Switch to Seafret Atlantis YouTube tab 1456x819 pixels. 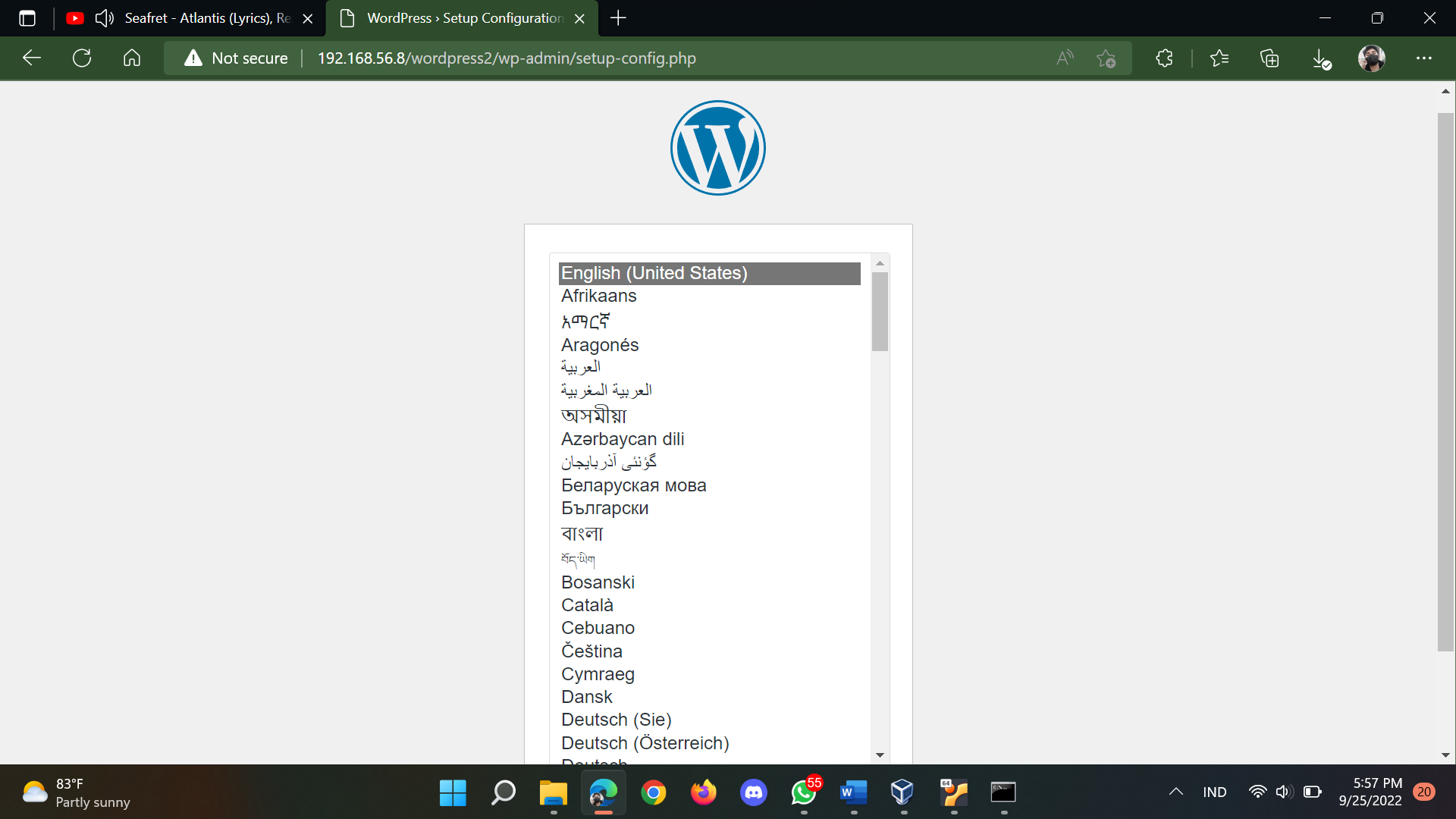(205, 18)
